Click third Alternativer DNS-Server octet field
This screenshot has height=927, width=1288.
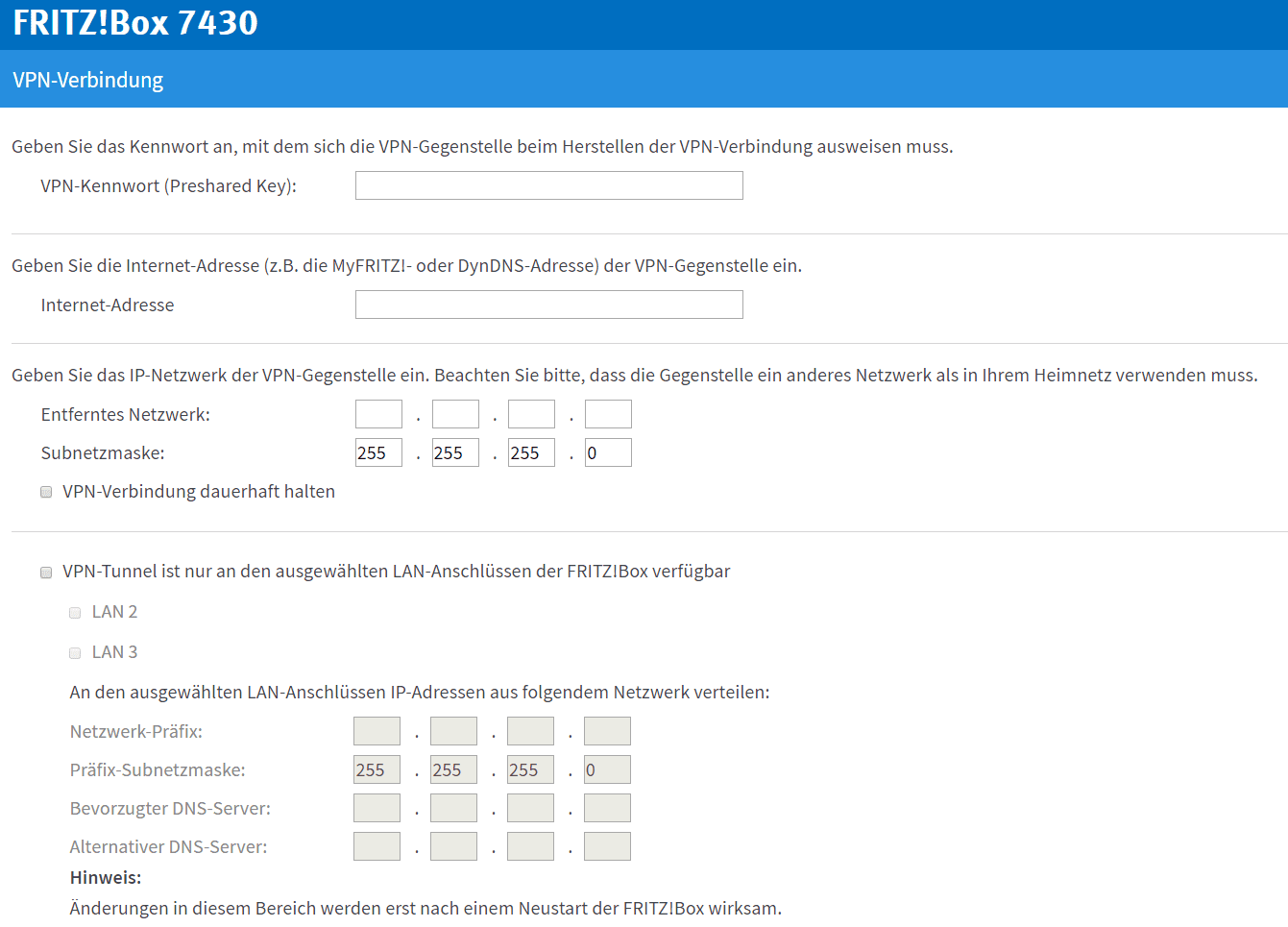[x=530, y=846]
